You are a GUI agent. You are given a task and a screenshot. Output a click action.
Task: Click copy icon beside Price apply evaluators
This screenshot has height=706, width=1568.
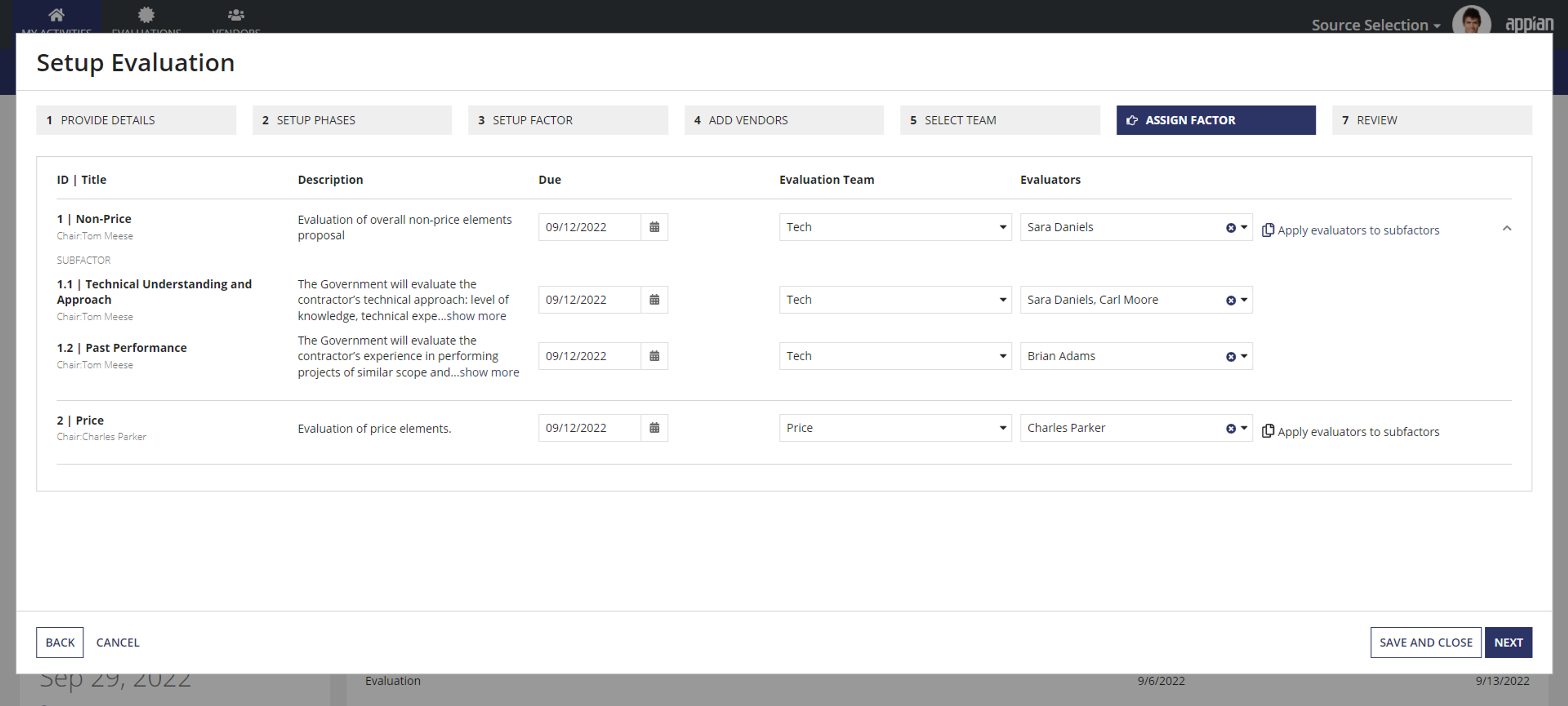[1268, 431]
